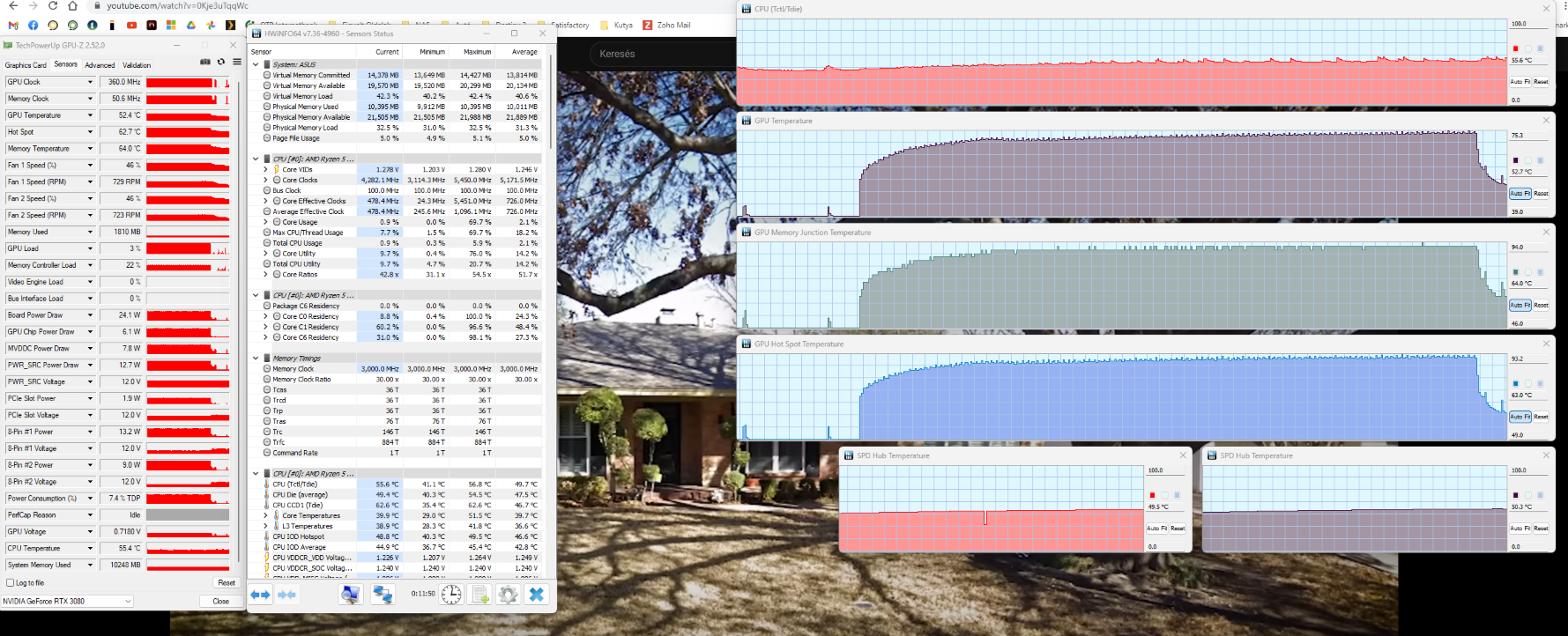This screenshot has height=636, width=1568.
Task: Click the CPU Temperature value in GPU-Z
Action: (x=121, y=548)
